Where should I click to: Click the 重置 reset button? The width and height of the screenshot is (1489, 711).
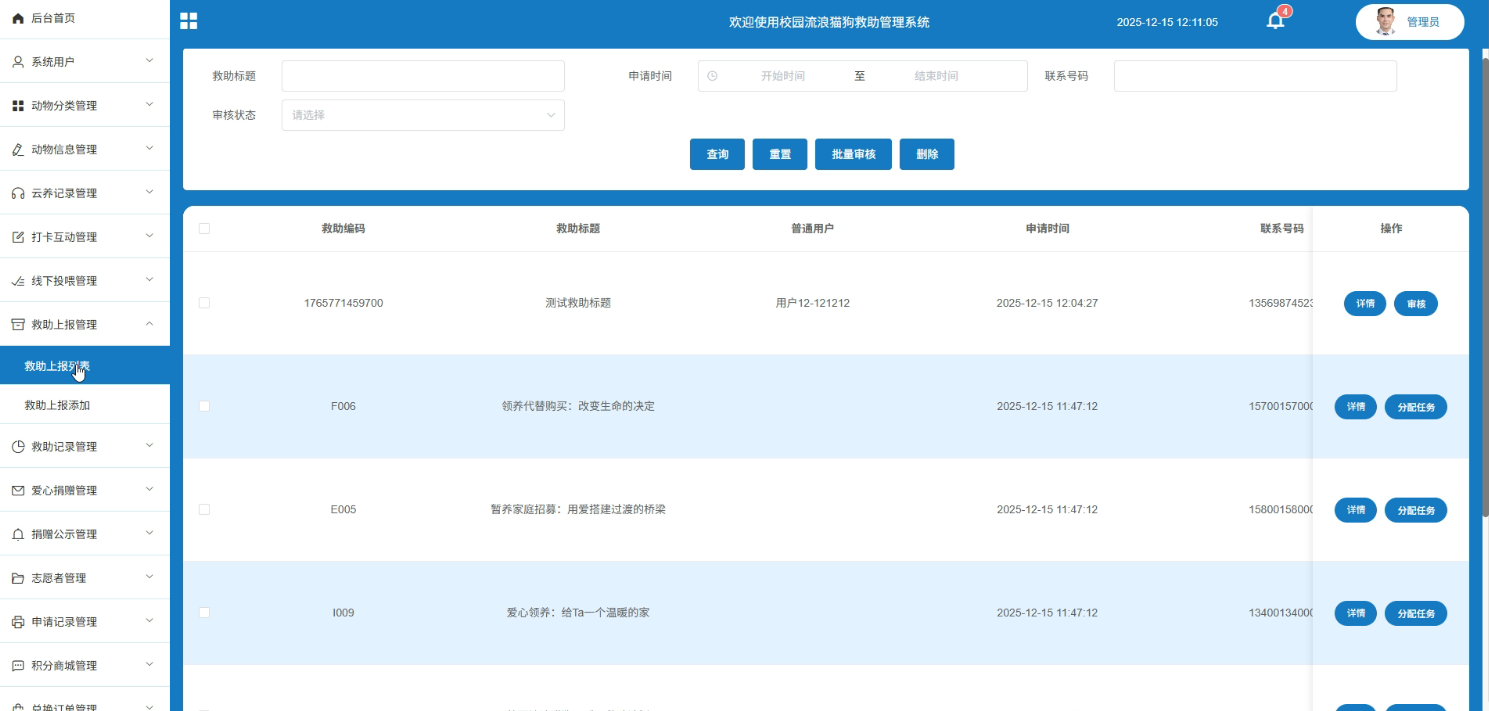pyautogui.click(x=780, y=154)
